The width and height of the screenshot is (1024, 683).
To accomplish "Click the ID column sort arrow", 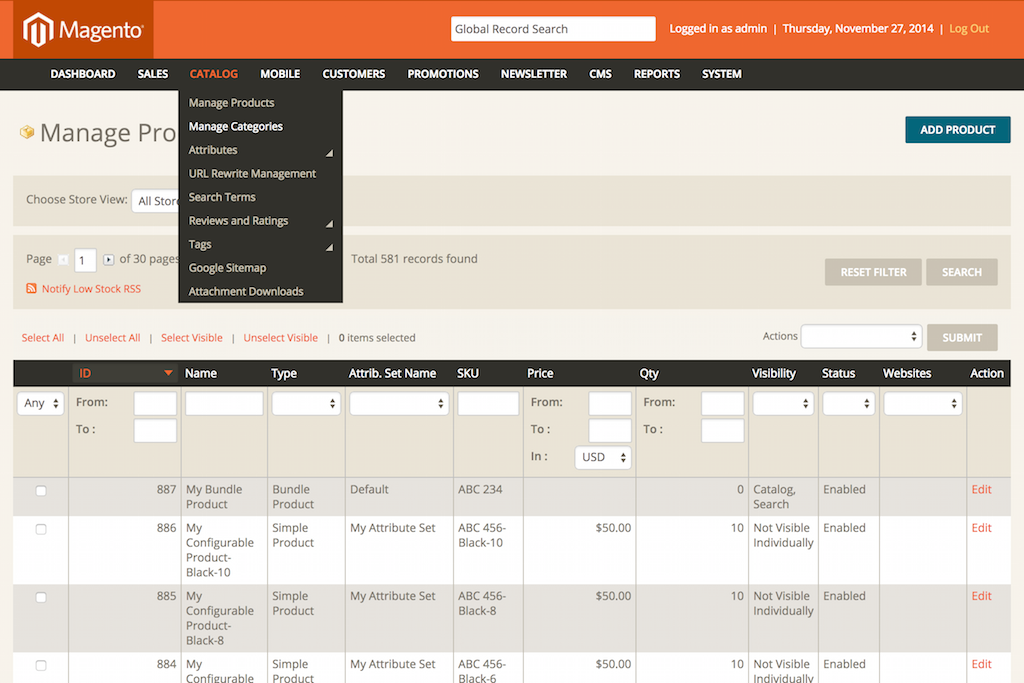I will (168, 373).
